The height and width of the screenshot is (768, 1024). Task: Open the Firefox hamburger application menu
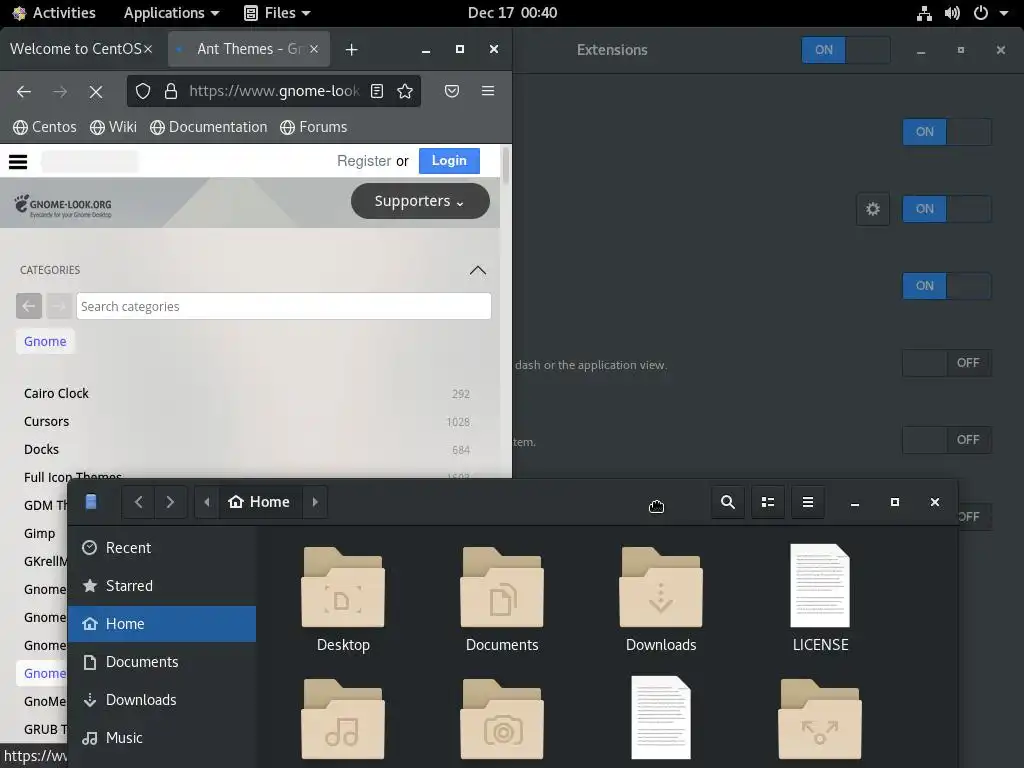(x=487, y=91)
